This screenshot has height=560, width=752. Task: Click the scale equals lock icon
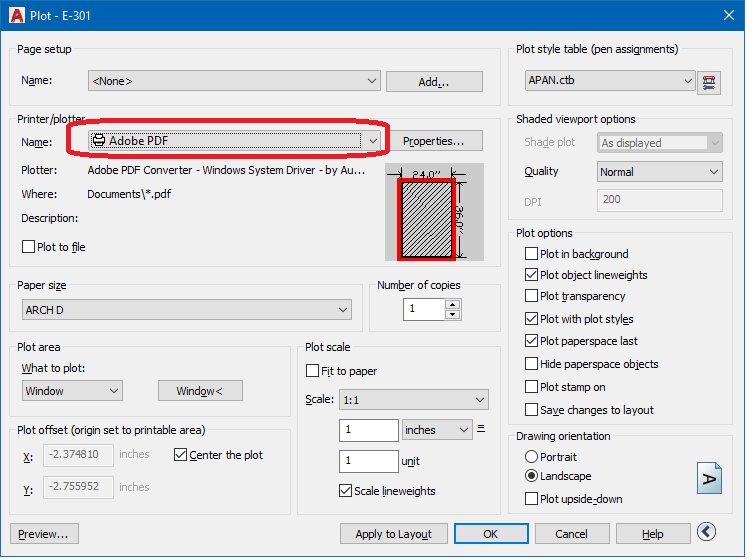481,429
